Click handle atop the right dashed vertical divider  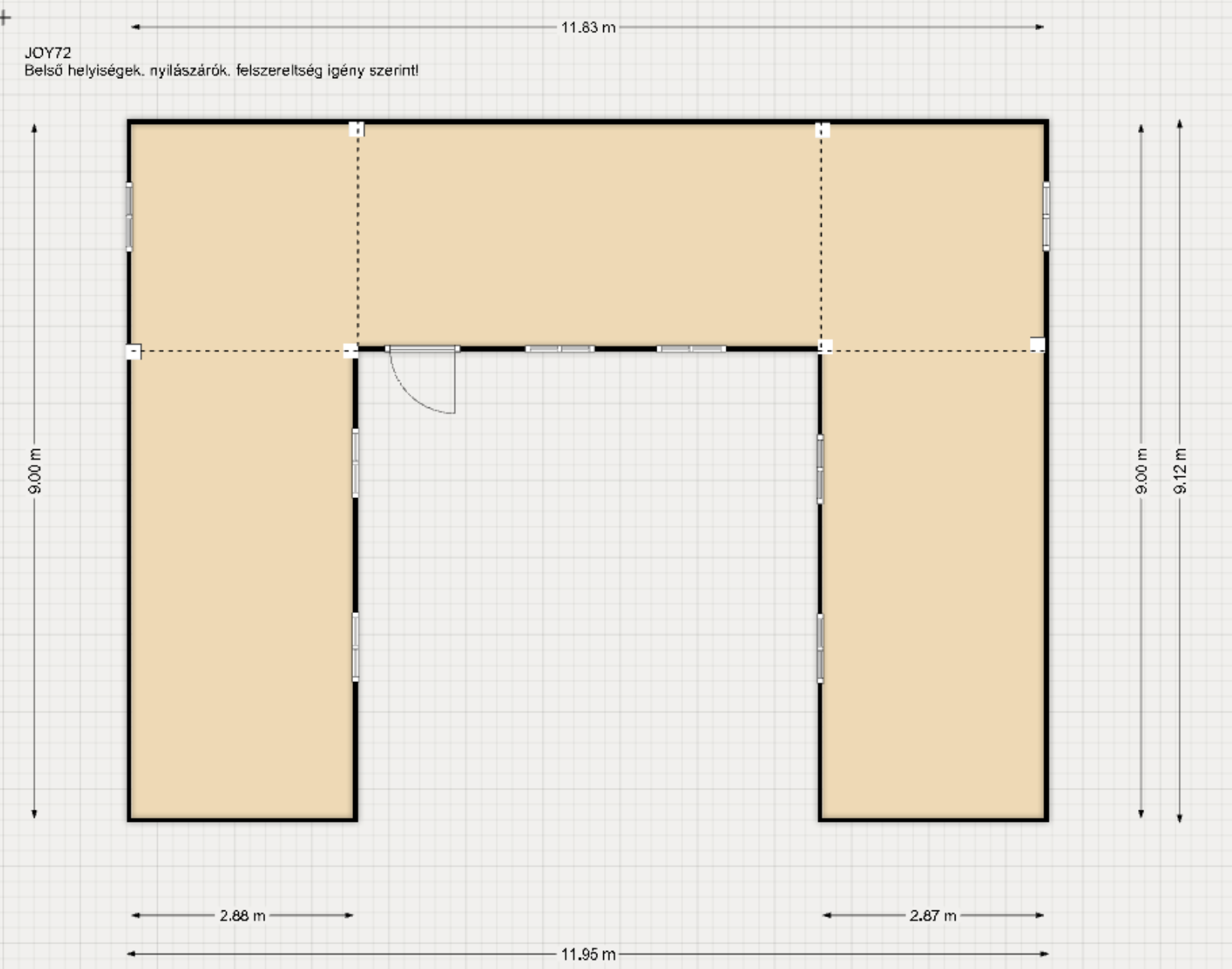tap(823, 130)
